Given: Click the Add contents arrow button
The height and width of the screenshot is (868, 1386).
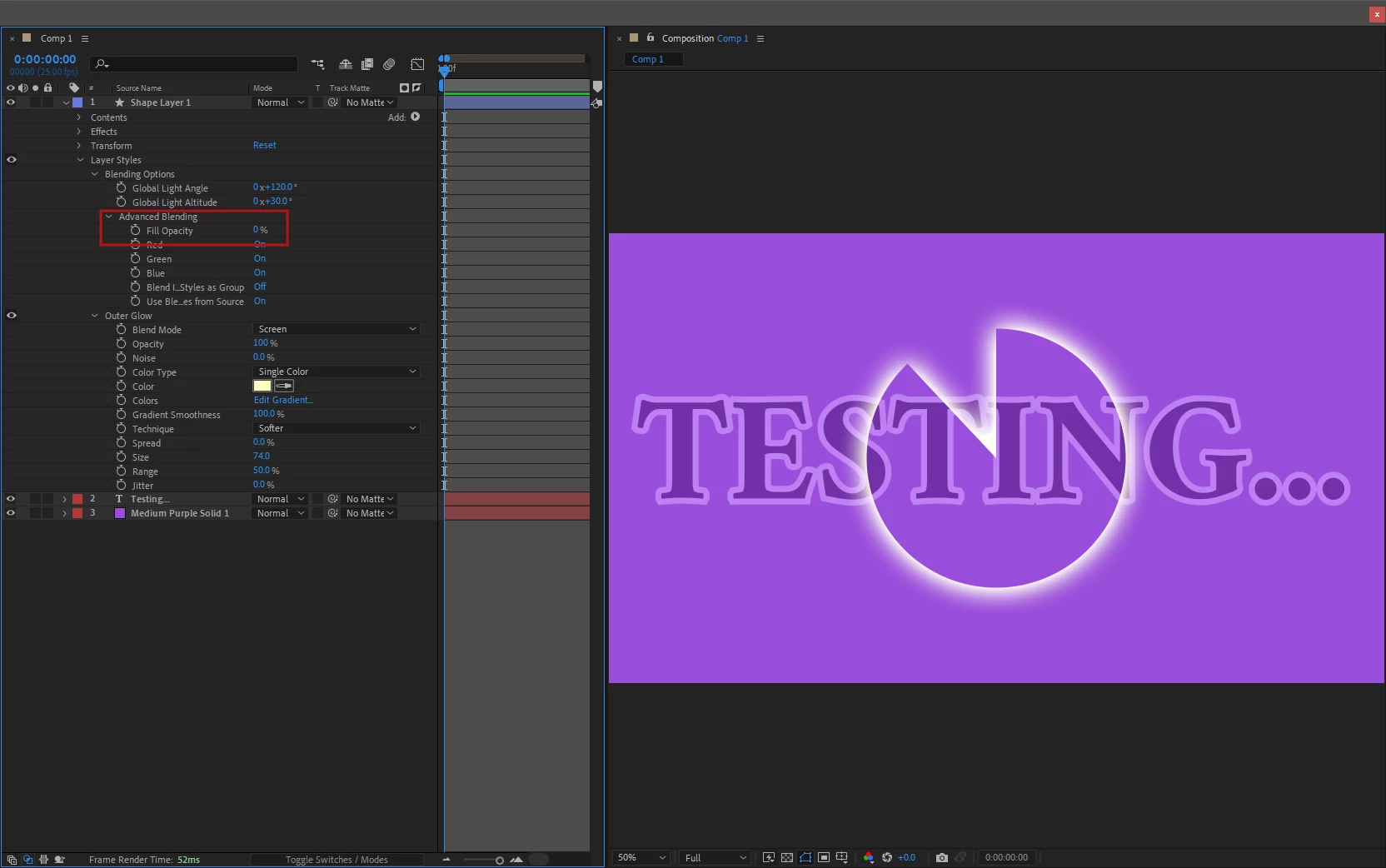Looking at the screenshot, I should 416,117.
